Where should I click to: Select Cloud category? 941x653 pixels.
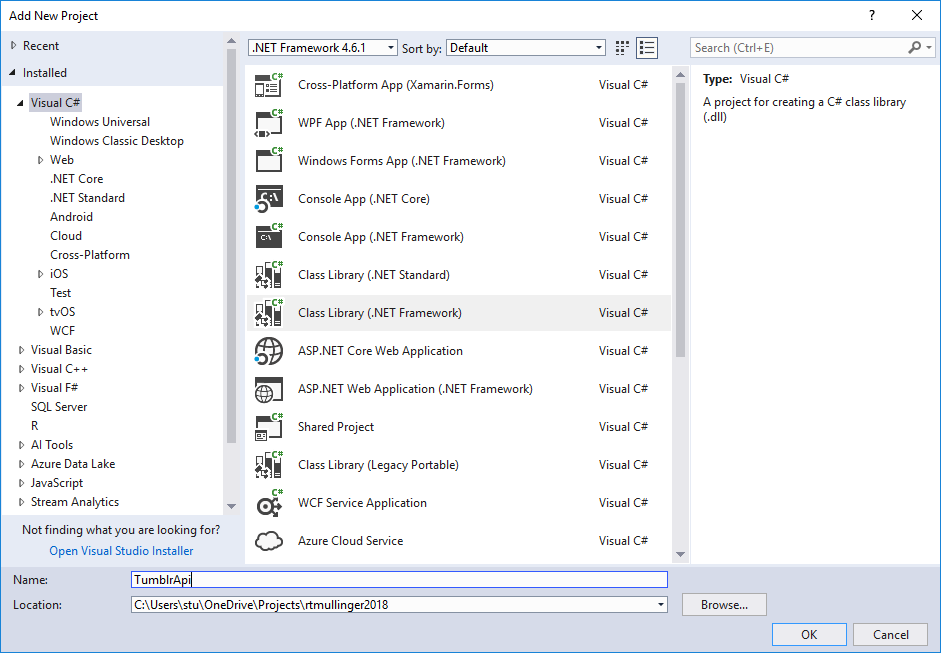66,236
